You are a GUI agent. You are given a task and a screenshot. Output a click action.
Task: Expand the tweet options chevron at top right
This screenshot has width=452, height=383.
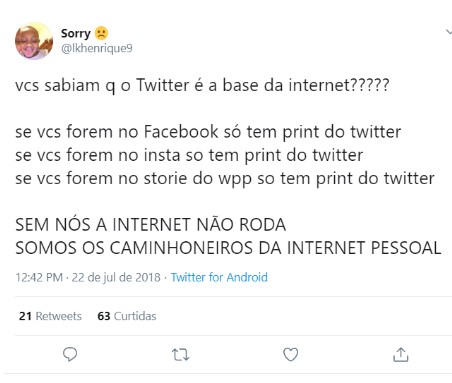coord(449,32)
